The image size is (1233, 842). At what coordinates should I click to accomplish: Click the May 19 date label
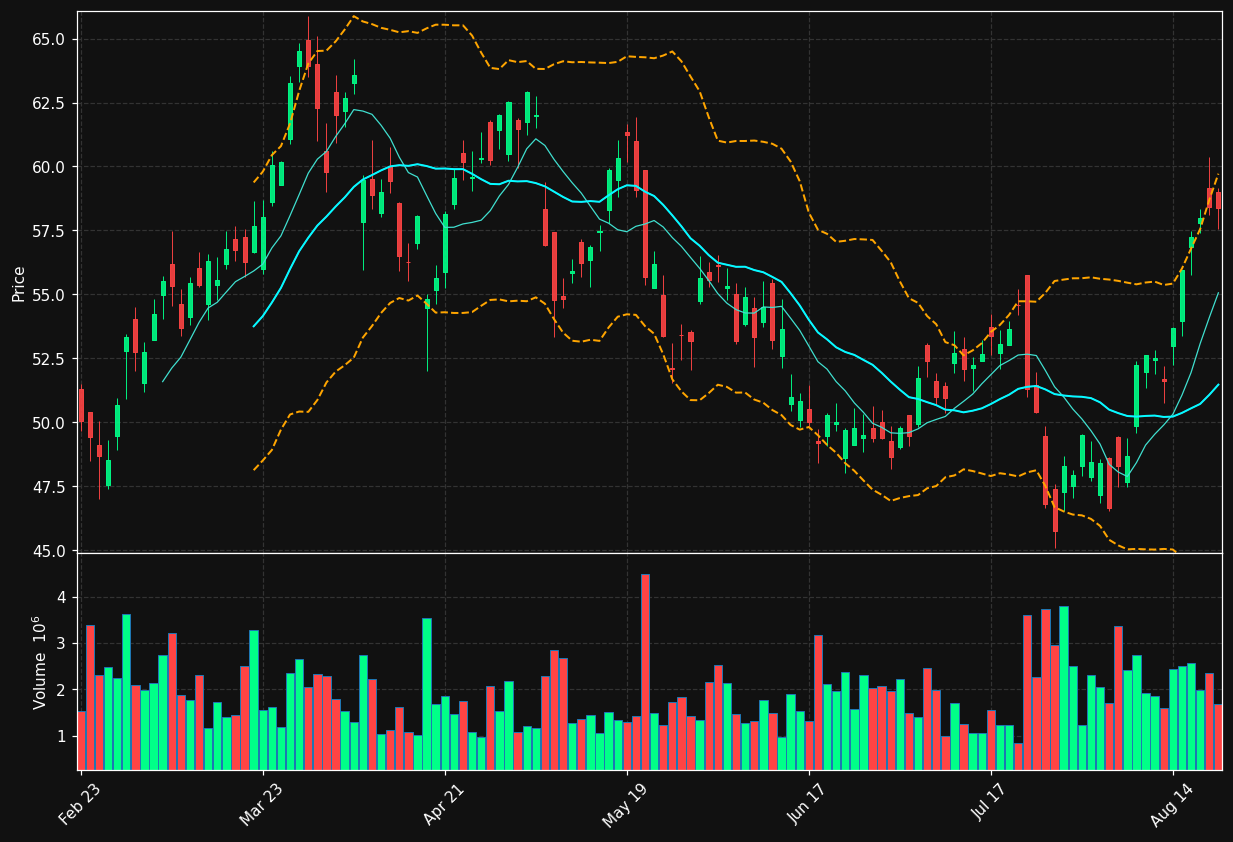[625, 804]
